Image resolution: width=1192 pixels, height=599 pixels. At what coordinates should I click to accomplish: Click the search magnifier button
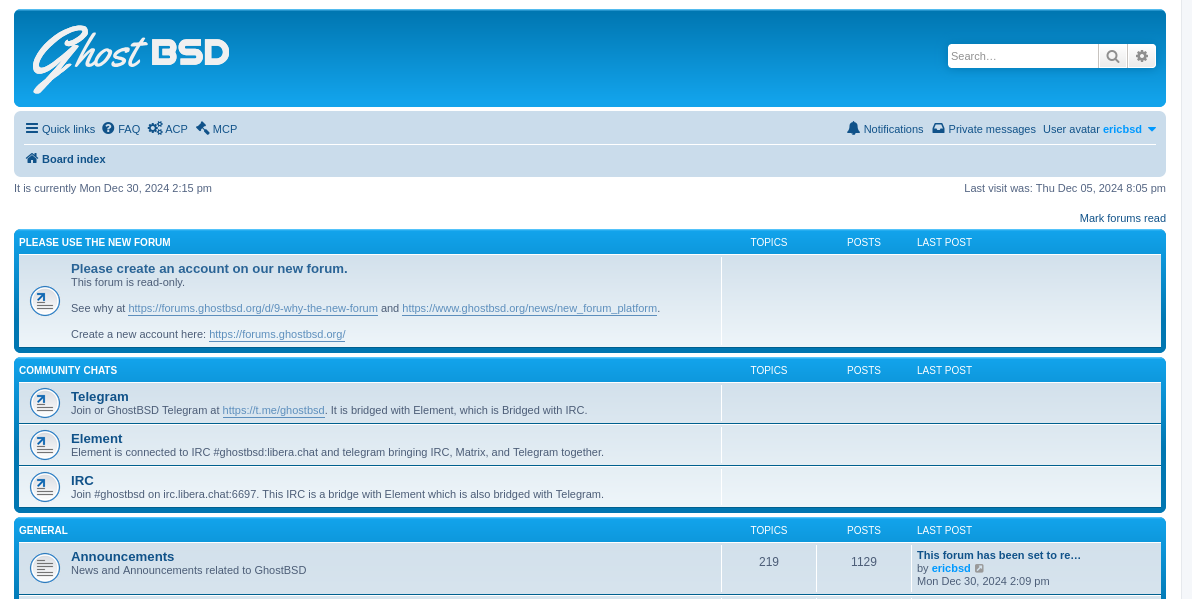coord(1112,56)
